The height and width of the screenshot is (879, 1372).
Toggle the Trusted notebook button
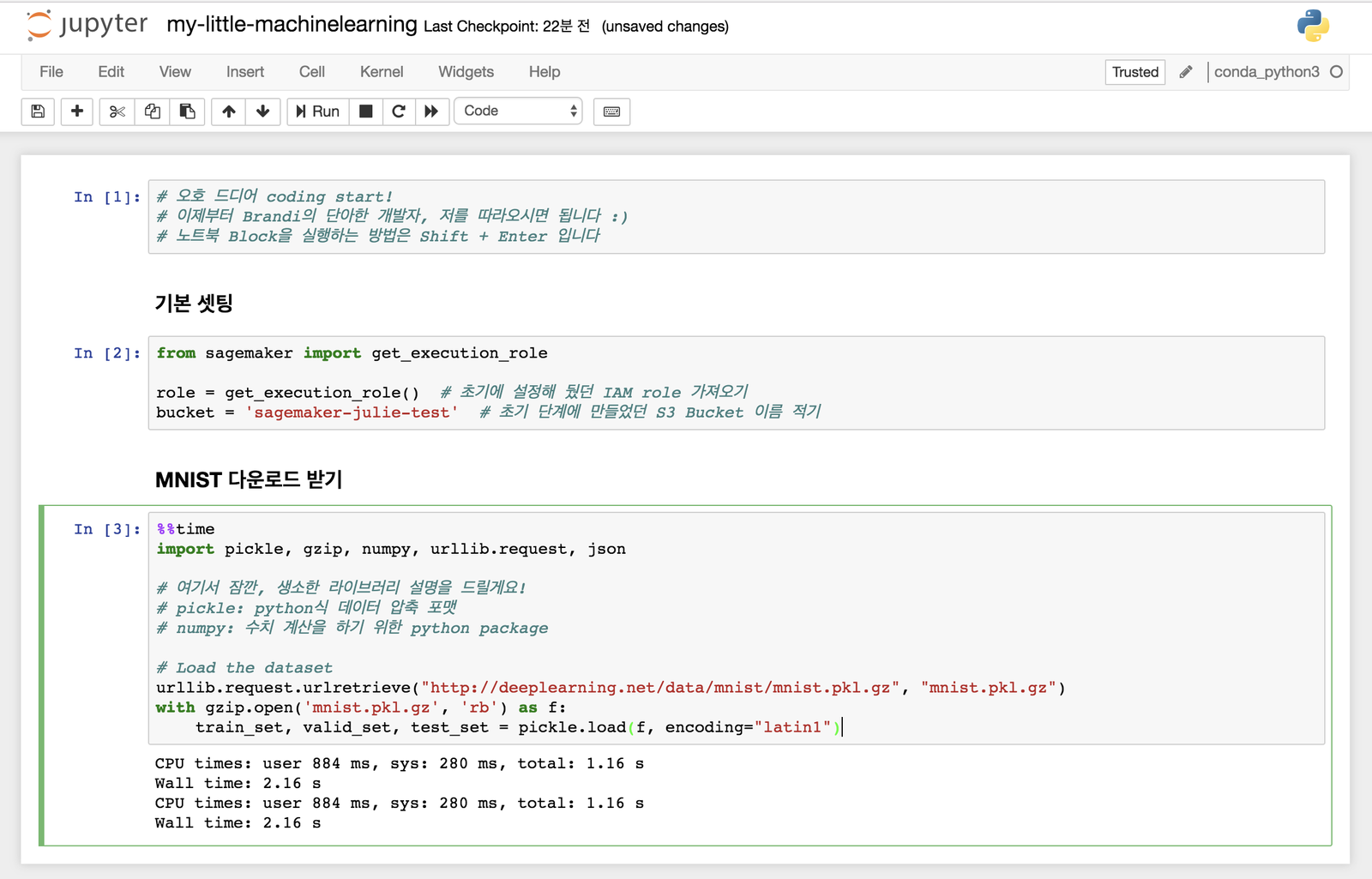[1134, 72]
